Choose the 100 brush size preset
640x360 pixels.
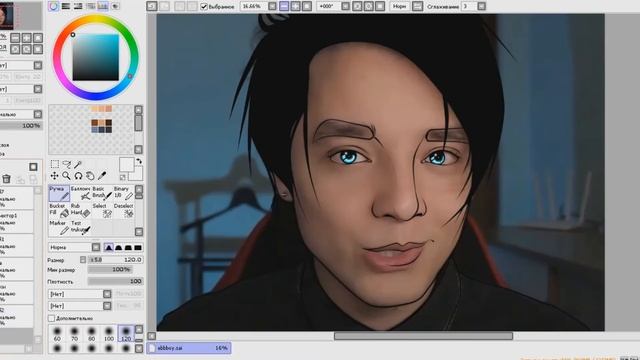coord(109,333)
